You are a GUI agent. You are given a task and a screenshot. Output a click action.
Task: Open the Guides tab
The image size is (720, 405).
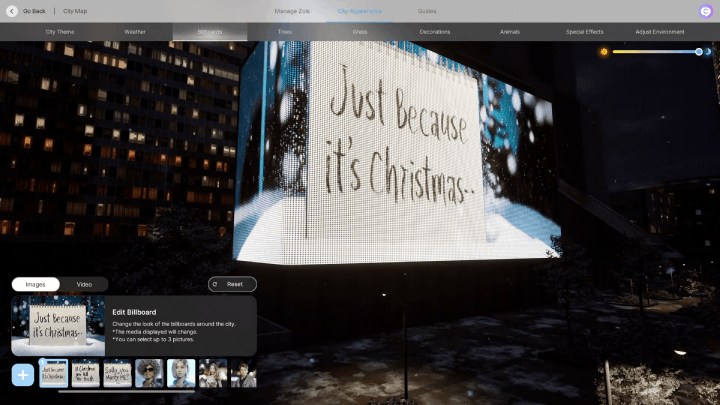pos(427,11)
